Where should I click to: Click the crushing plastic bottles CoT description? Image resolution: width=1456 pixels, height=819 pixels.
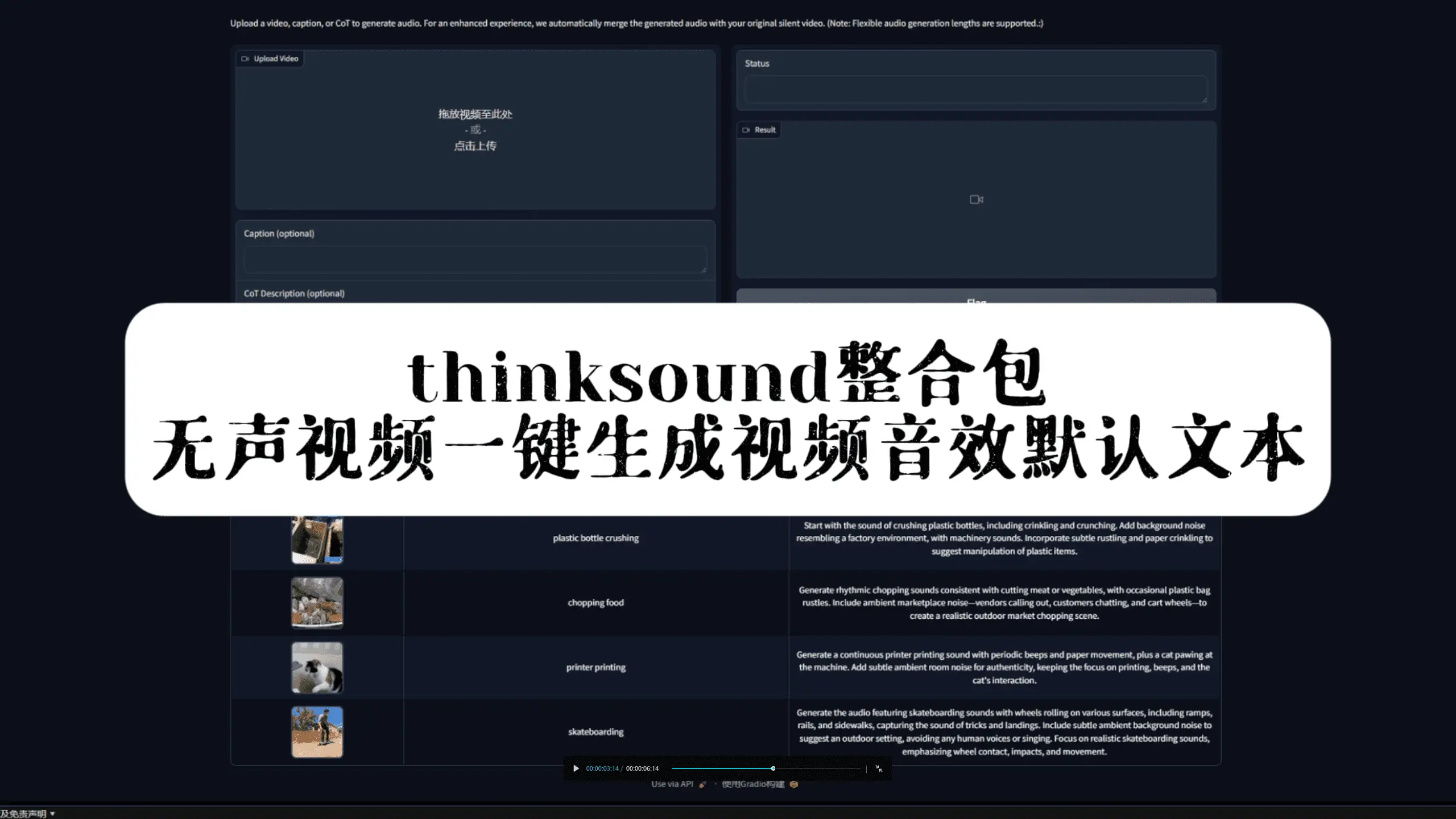tap(1004, 538)
